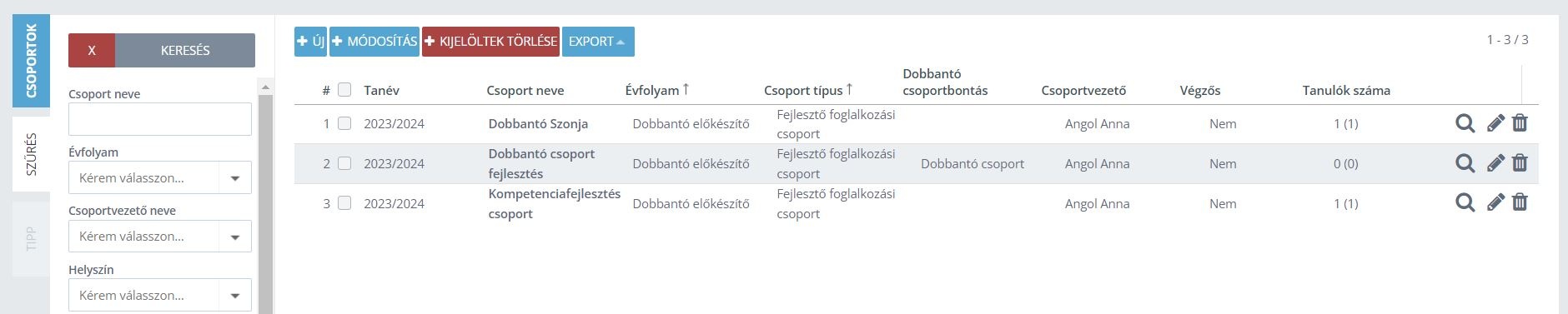This screenshot has height=314, width=1568.
Task: Open magnifier for Dobbantó csoport fejlesztés row
Action: [x=1465, y=163]
